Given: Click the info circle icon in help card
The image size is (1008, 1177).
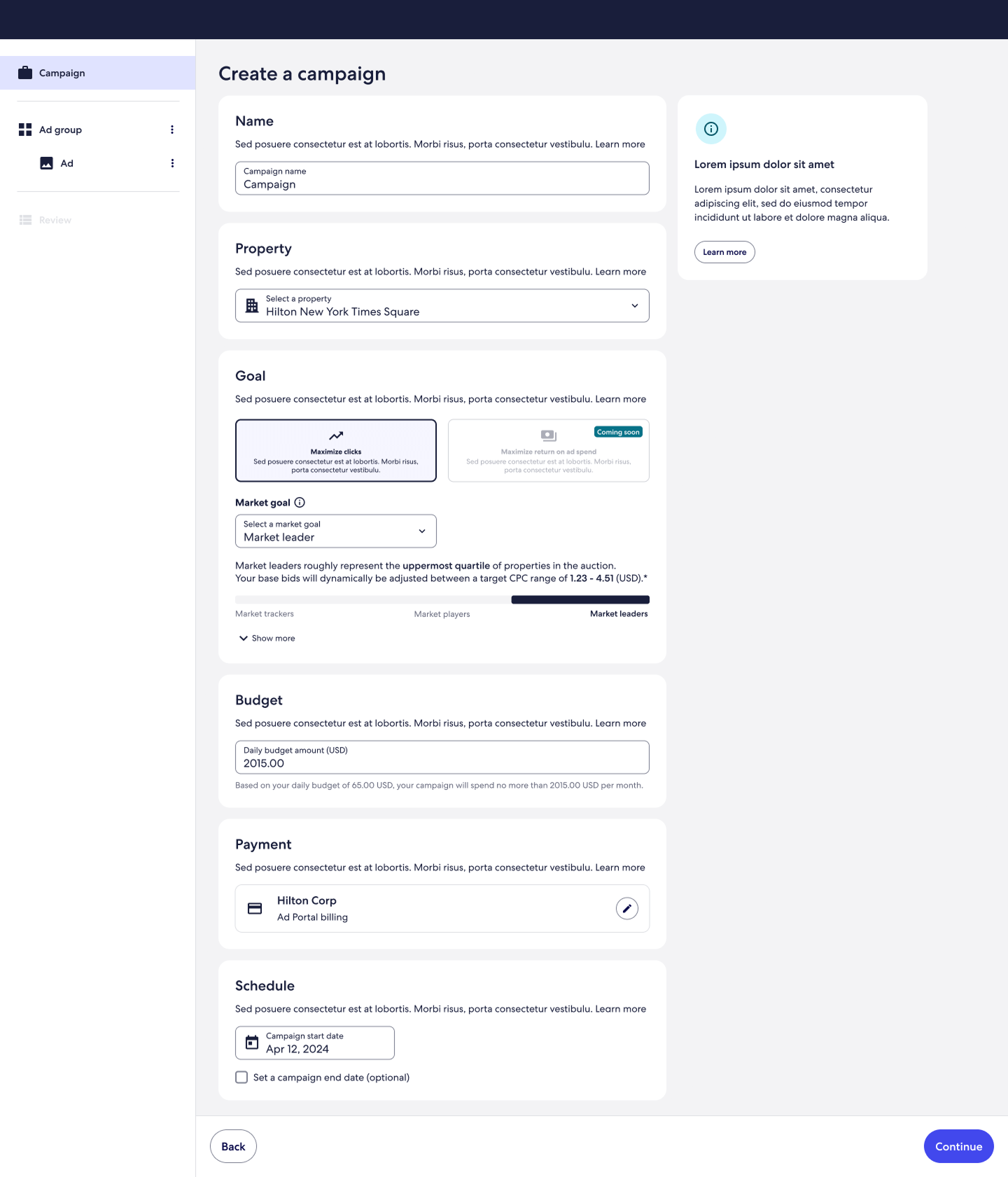Looking at the screenshot, I should click(x=710, y=129).
